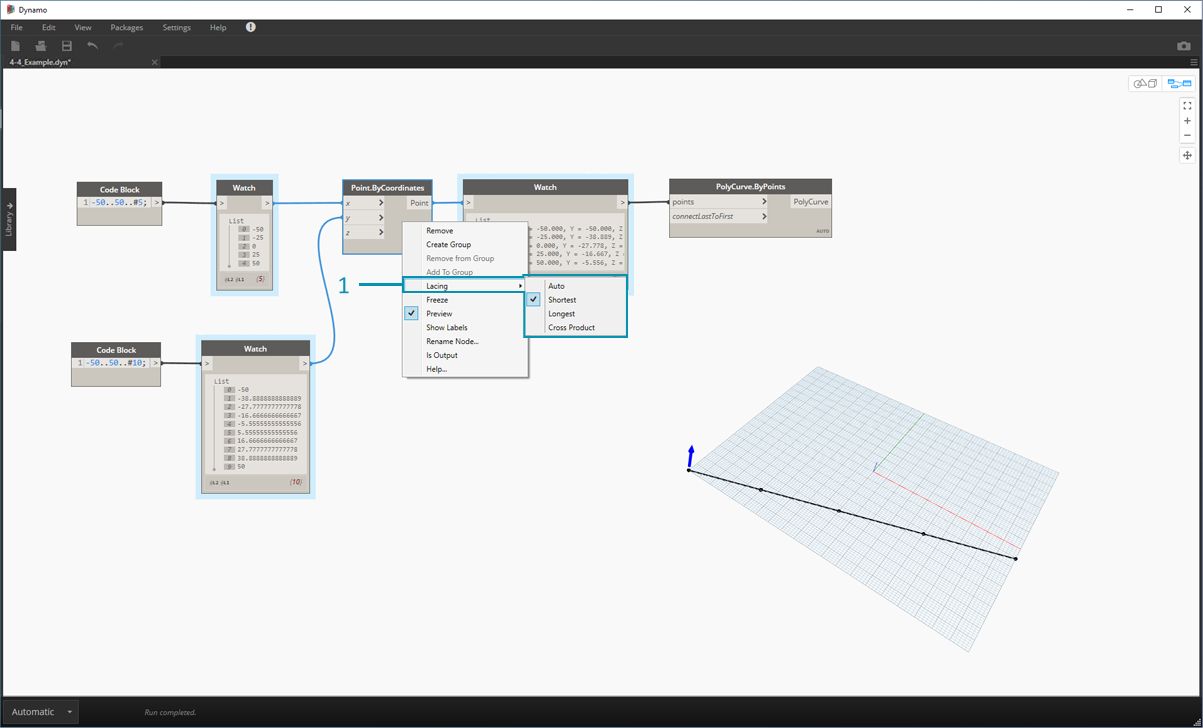
Task: Create a new file from the toolbar
Action: pyautogui.click(x=15, y=45)
